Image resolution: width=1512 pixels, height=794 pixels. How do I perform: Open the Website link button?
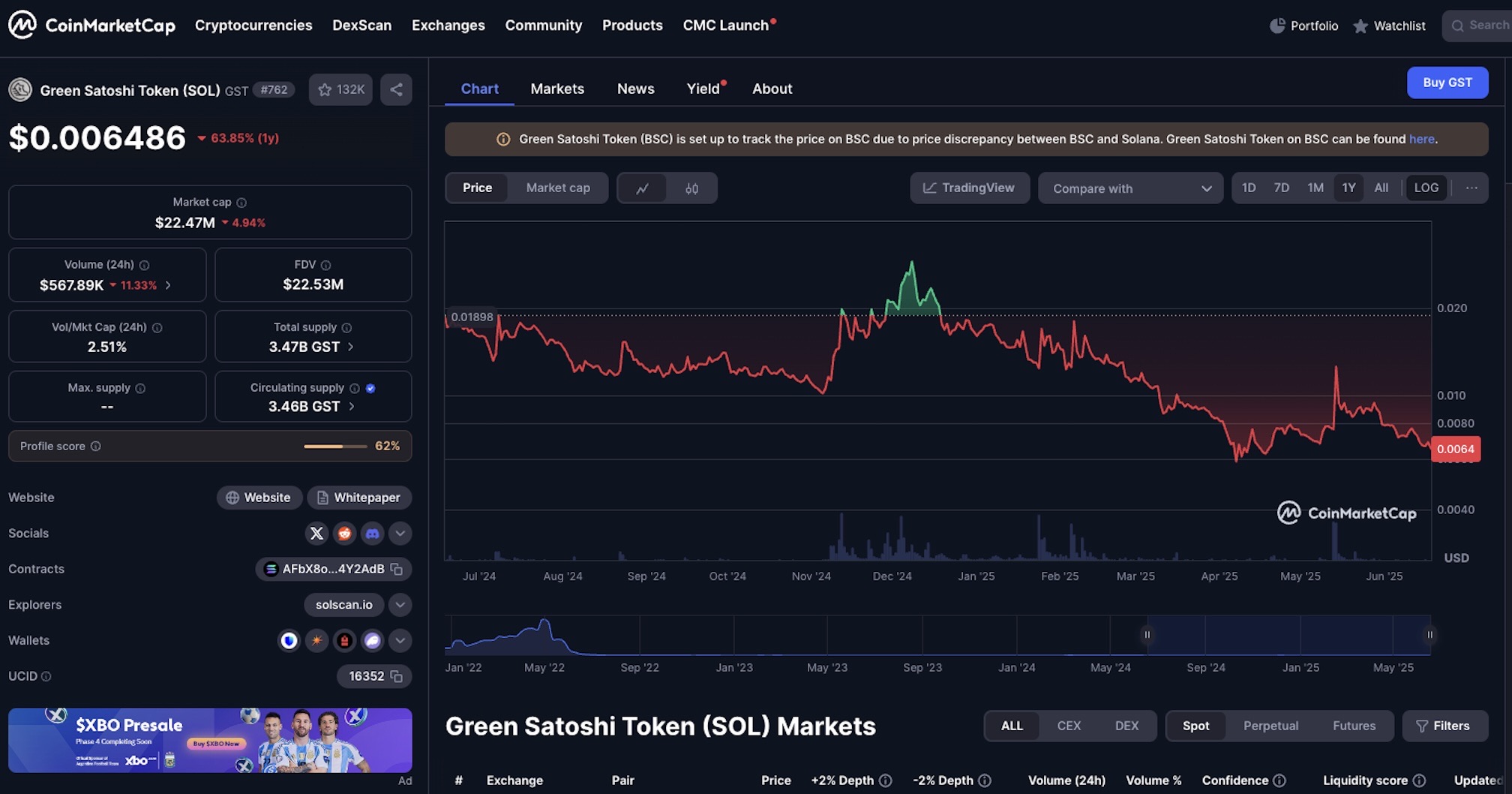point(259,498)
